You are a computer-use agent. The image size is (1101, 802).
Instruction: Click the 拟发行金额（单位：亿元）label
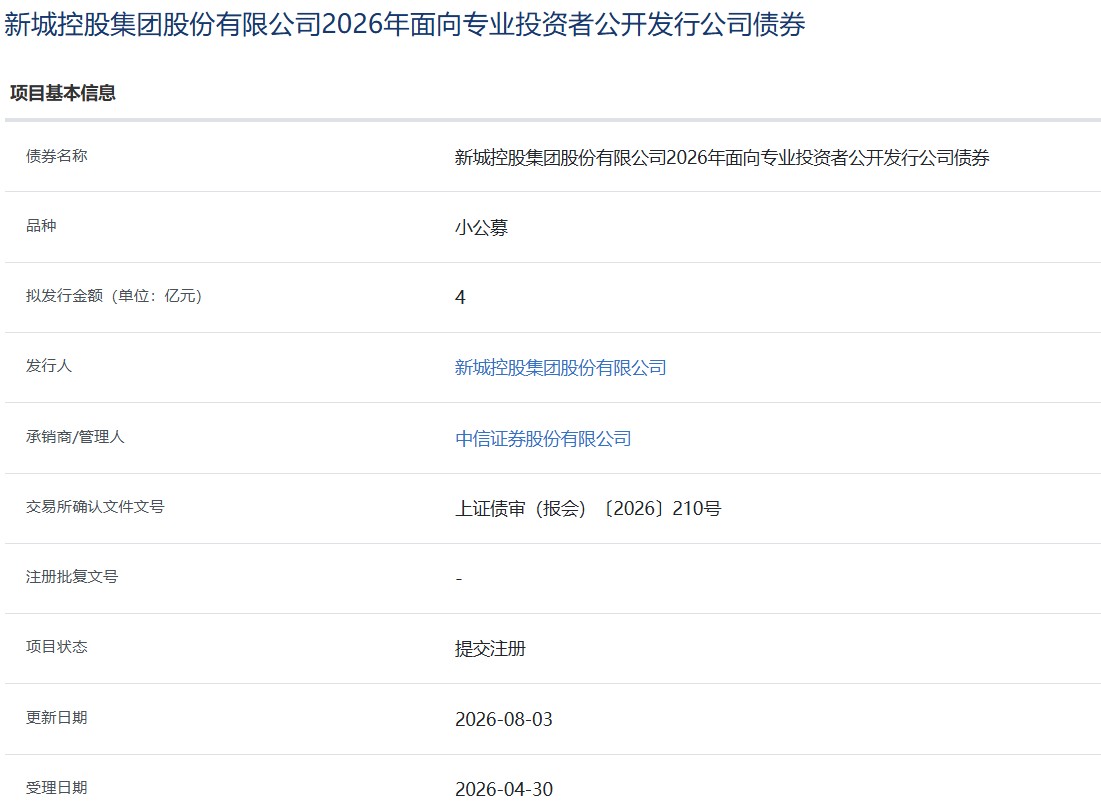[x=114, y=296]
